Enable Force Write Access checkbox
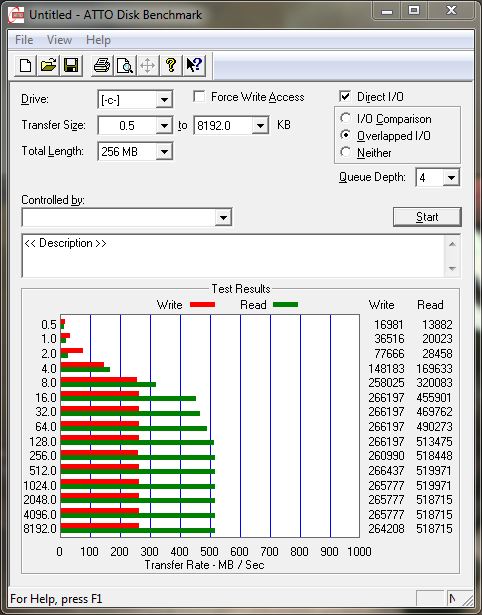 click(x=199, y=96)
